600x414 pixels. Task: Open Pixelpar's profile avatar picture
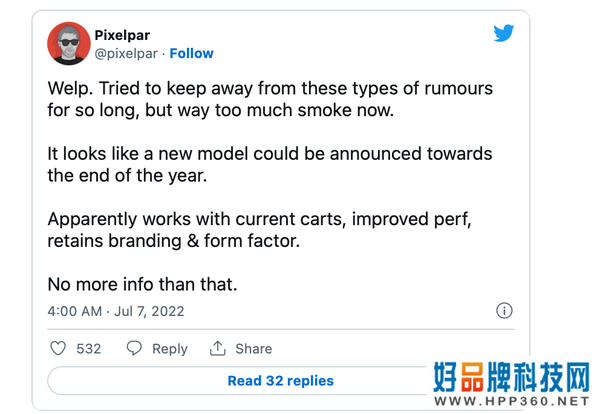69,44
